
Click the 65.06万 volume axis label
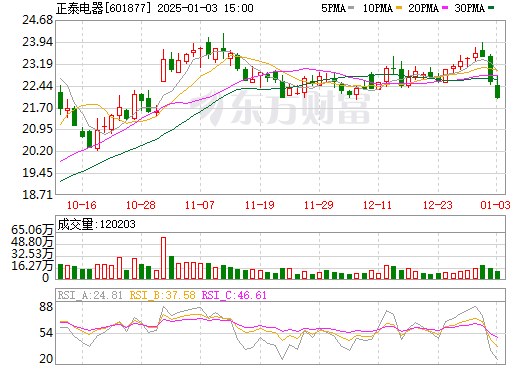coord(32,230)
